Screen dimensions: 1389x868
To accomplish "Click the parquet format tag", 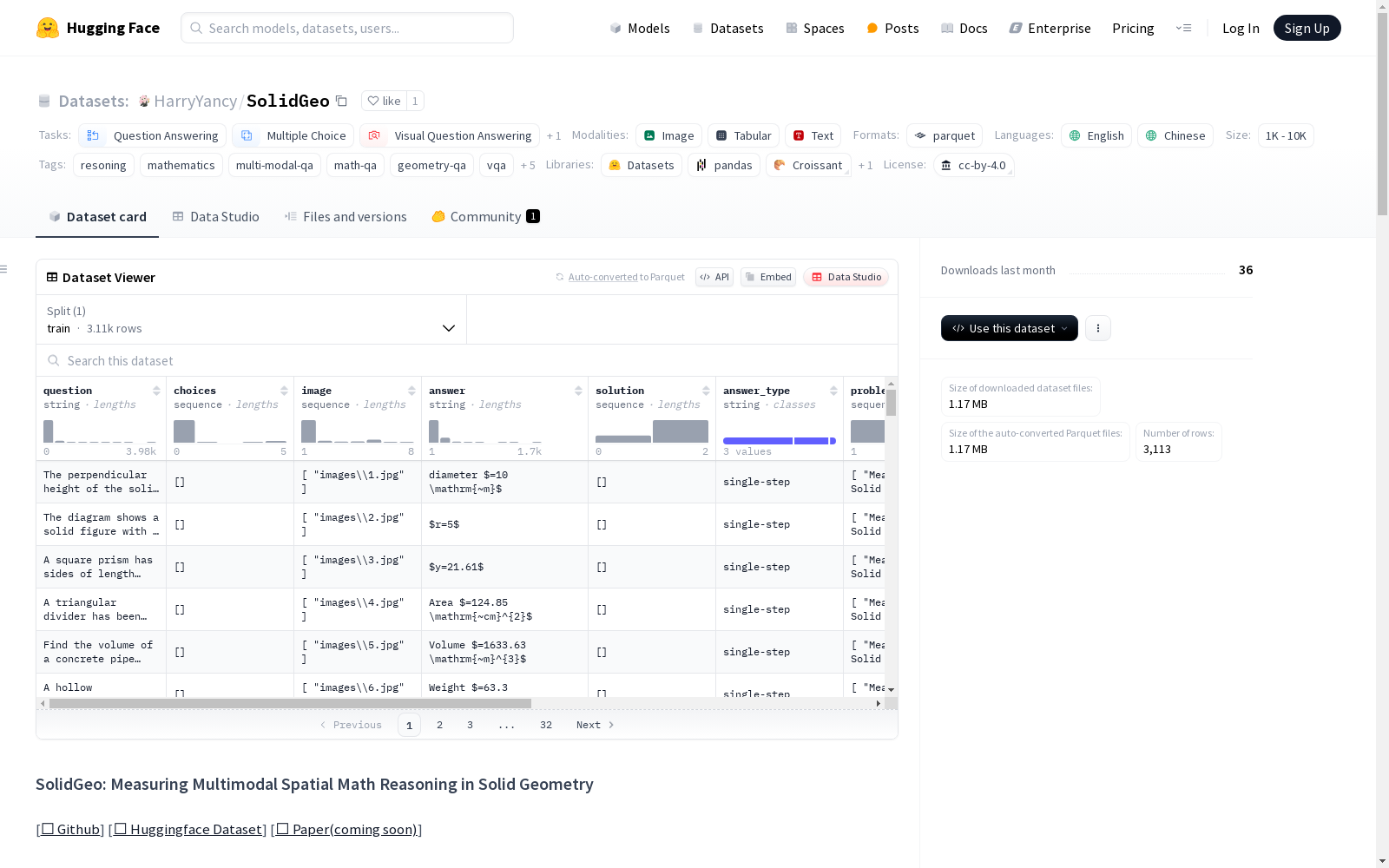I will [945, 135].
